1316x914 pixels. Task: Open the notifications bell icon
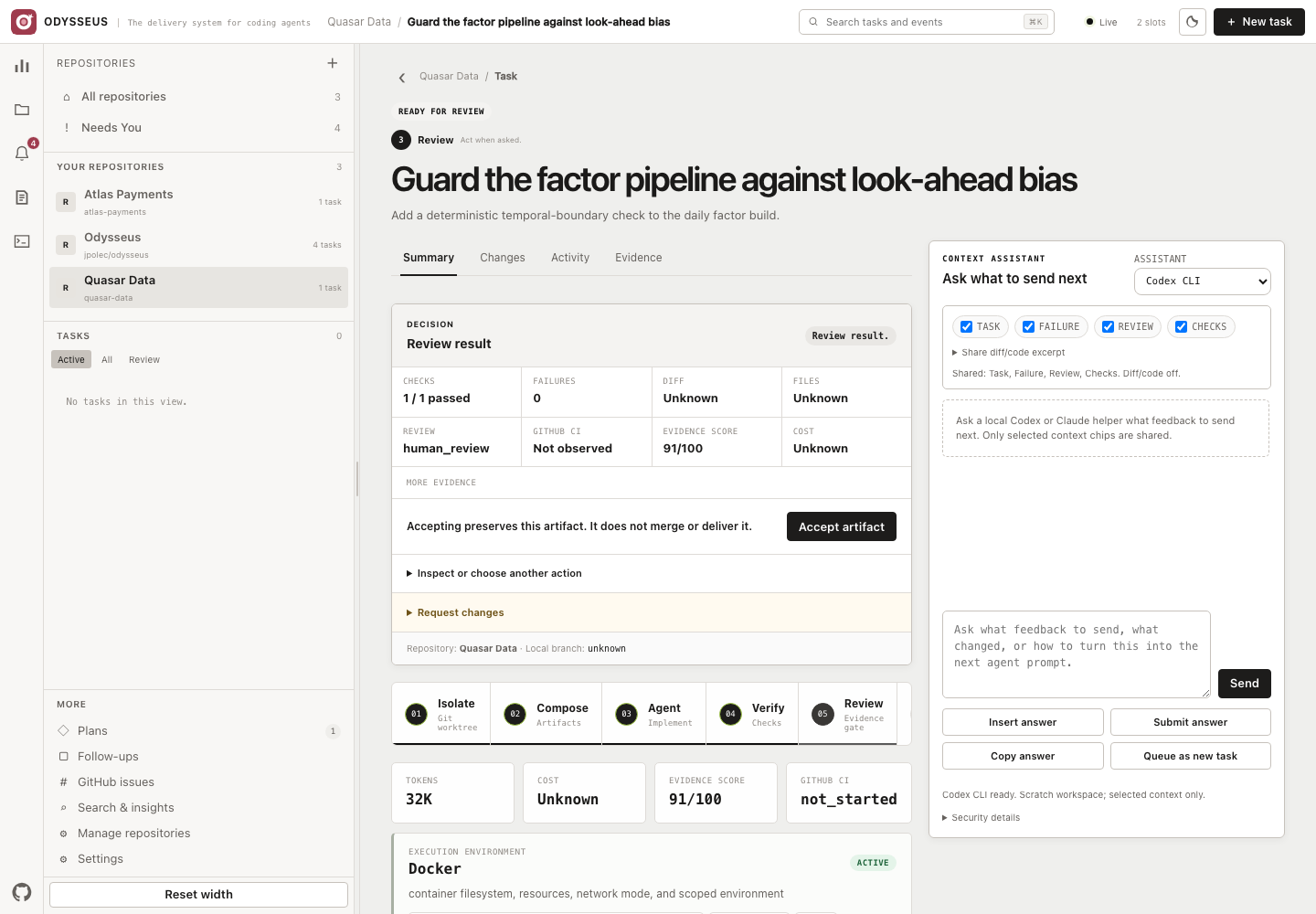(22, 154)
